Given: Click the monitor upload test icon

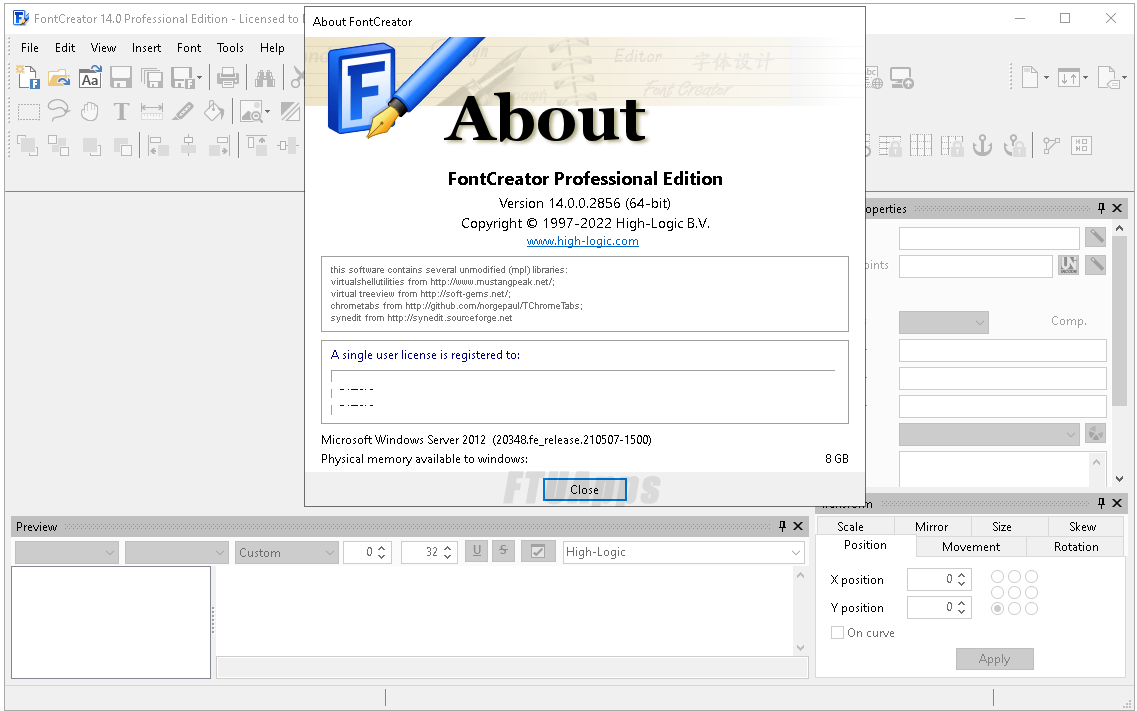Looking at the screenshot, I should click(901, 78).
